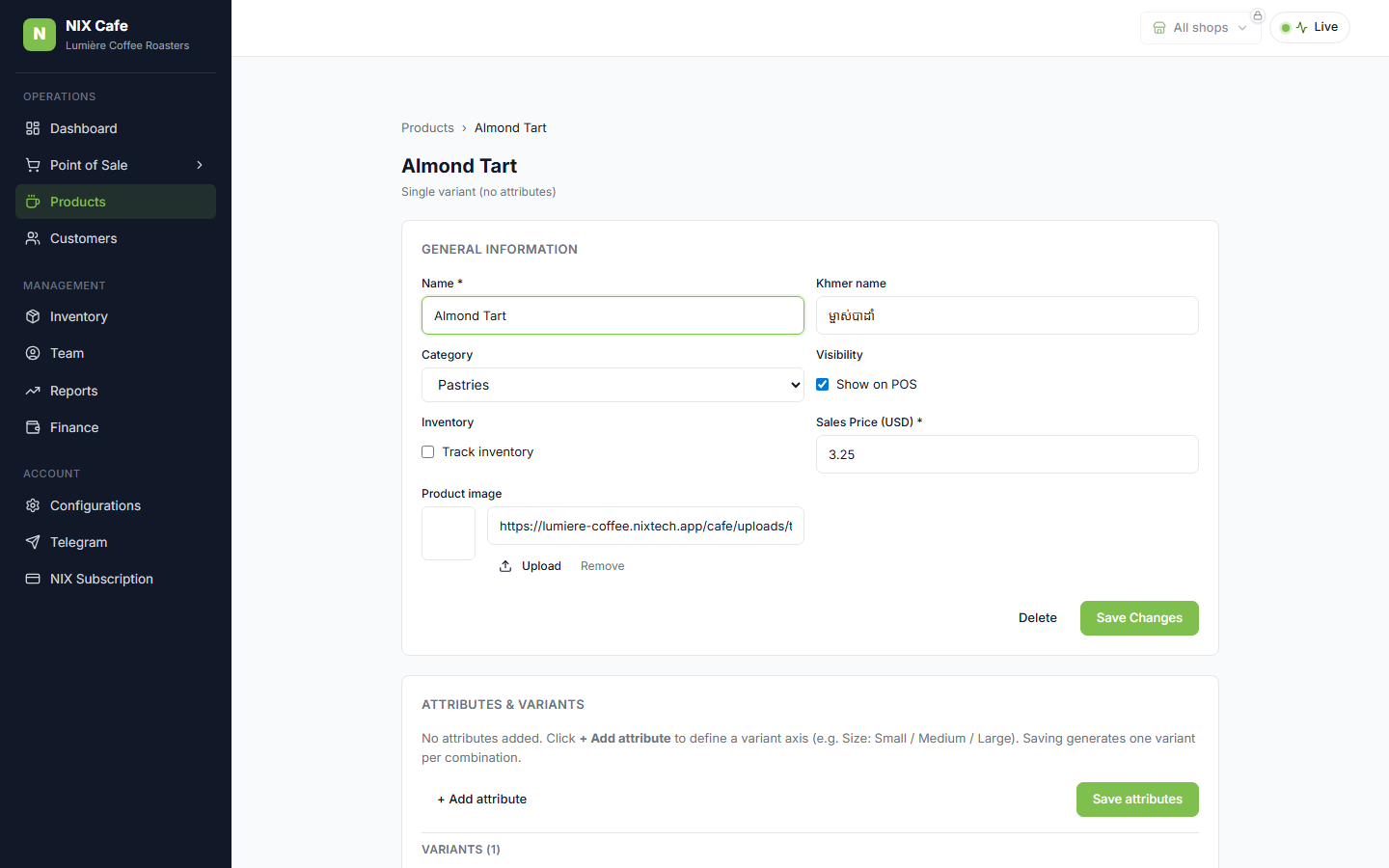Click the product image URL field
Image resolution: width=1389 pixels, height=868 pixels.
coord(645,526)
